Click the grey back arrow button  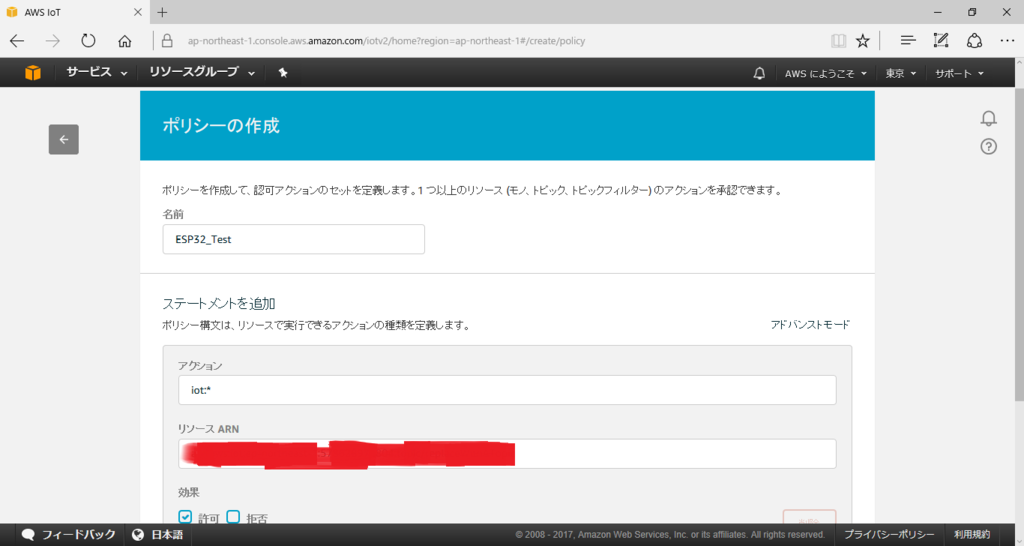click(63, 139)
